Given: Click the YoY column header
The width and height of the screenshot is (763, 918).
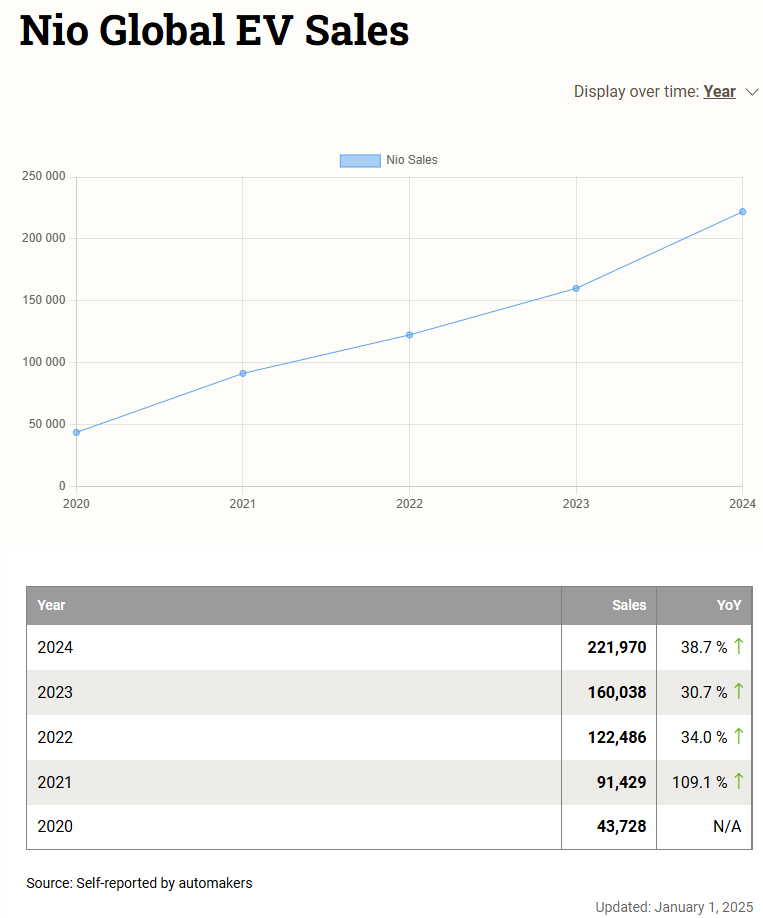Looking at the screenshot, I should tap(729, 605).
